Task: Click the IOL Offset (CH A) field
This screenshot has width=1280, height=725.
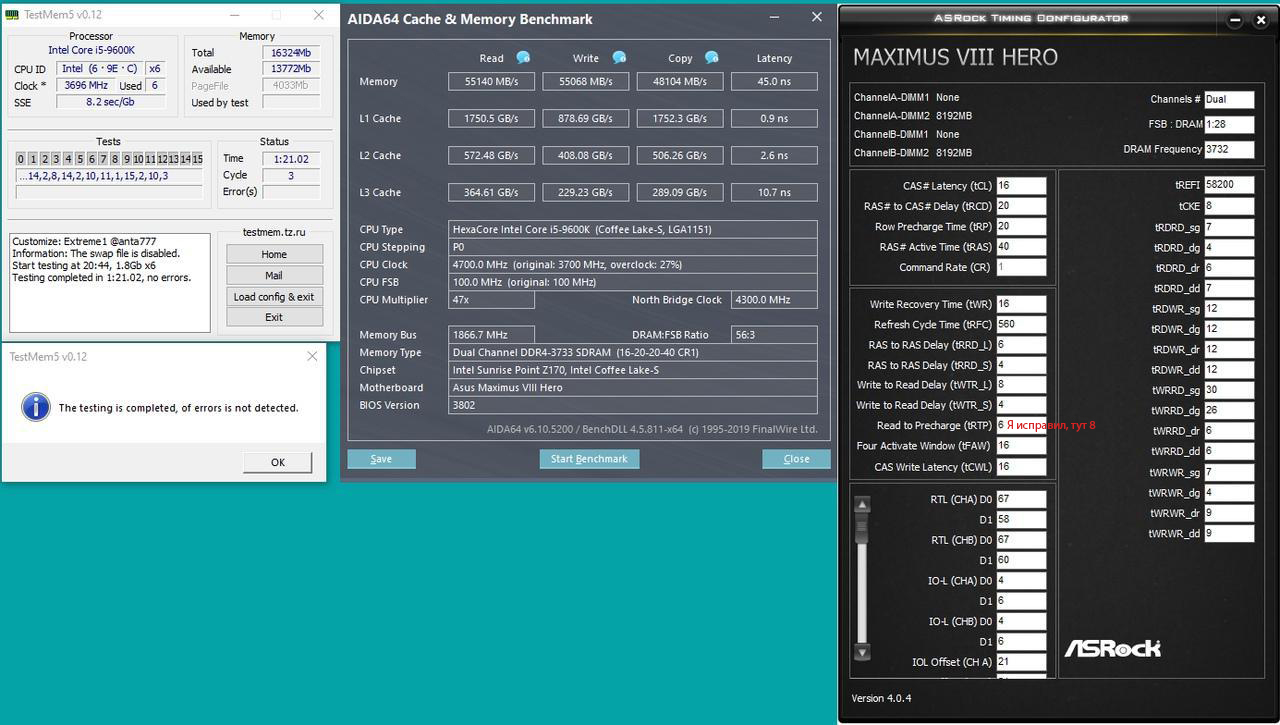Action: point(1021,662)
